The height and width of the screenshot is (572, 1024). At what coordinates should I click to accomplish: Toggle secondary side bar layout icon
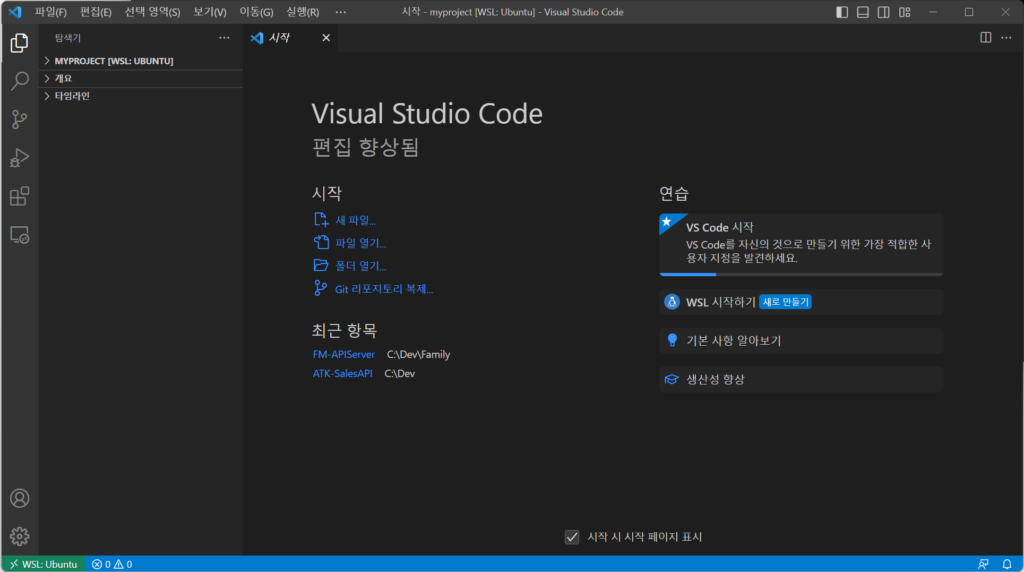884,12
